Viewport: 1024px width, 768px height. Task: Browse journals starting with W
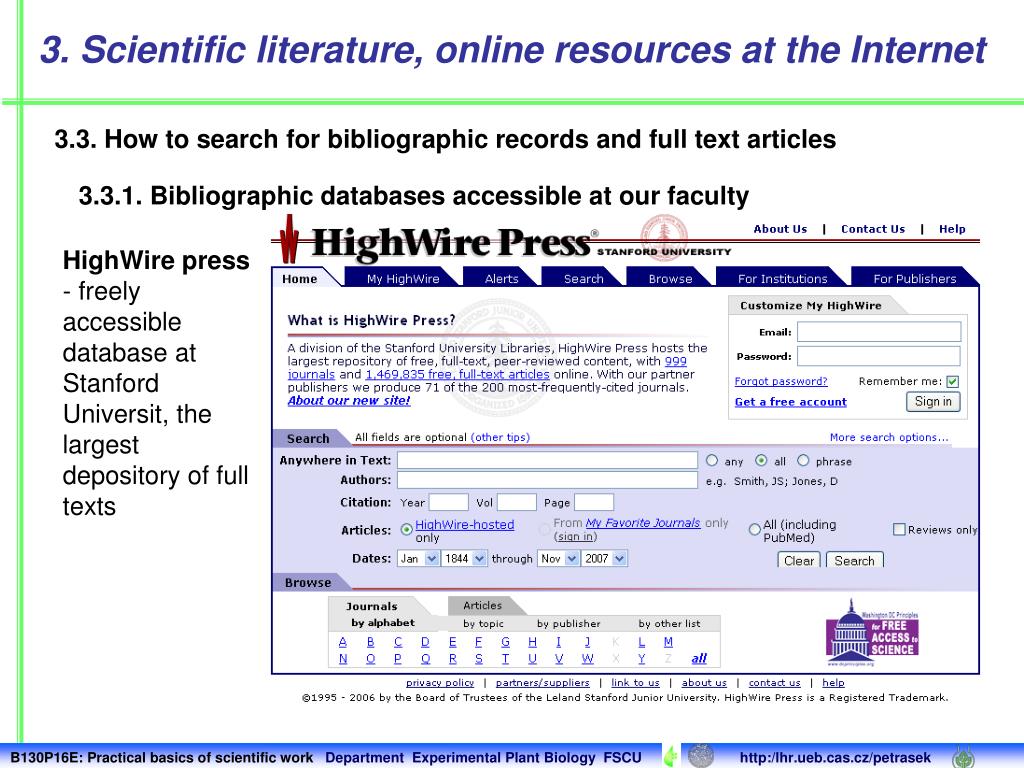[x=588, y=658]
